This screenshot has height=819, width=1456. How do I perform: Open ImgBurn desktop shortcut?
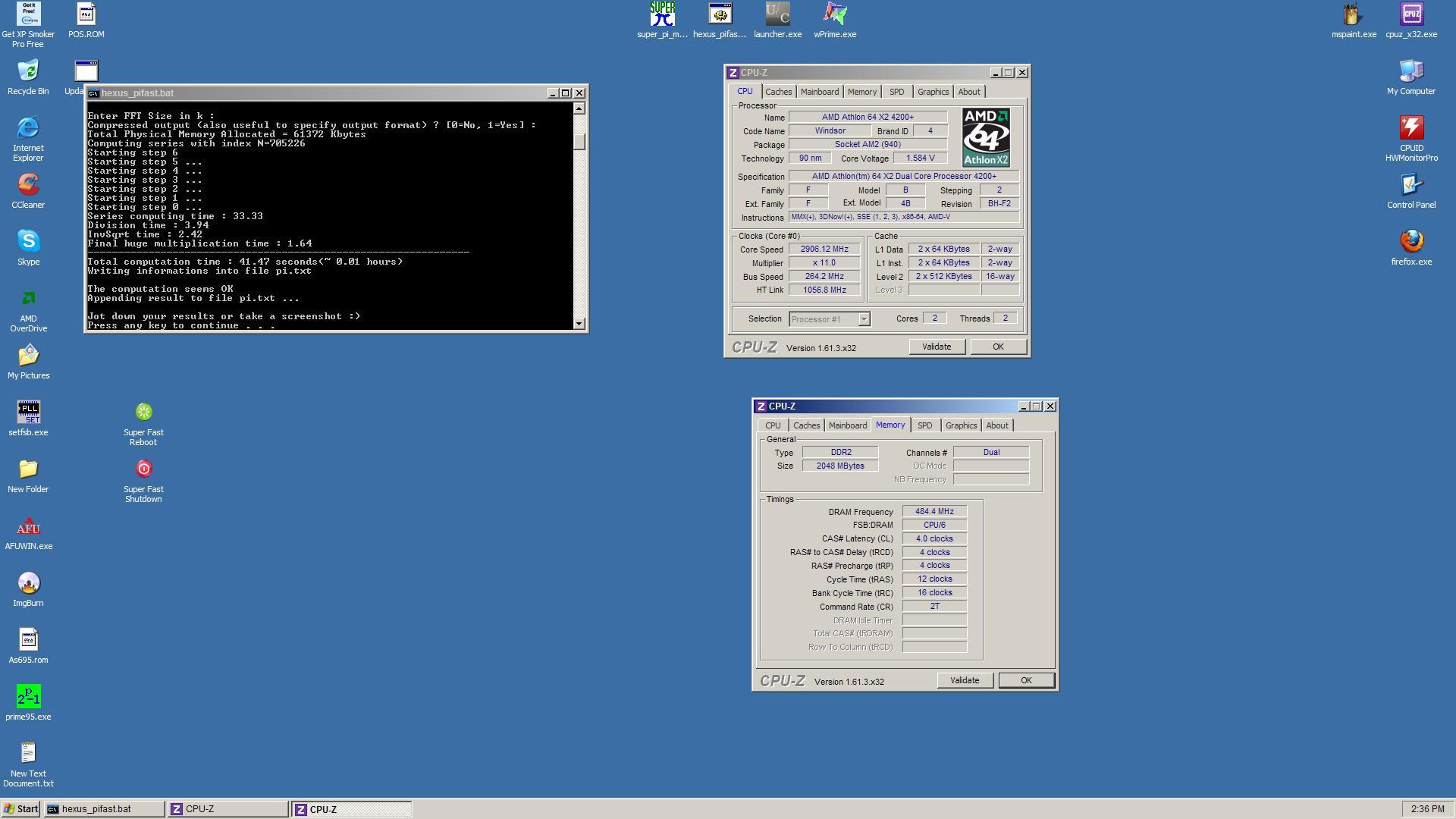28,589
